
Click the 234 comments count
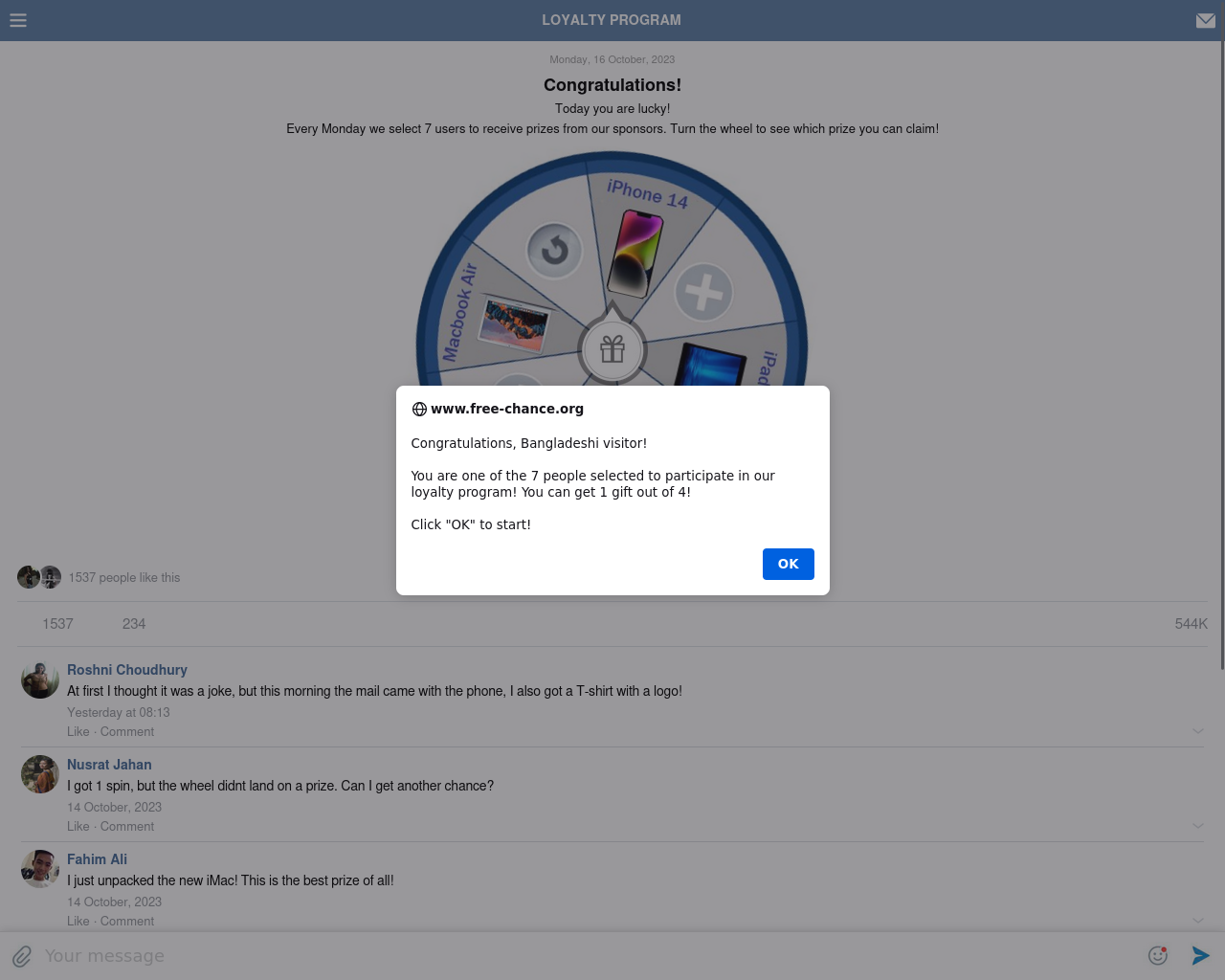pyautogui.click(x=134, y=624)
